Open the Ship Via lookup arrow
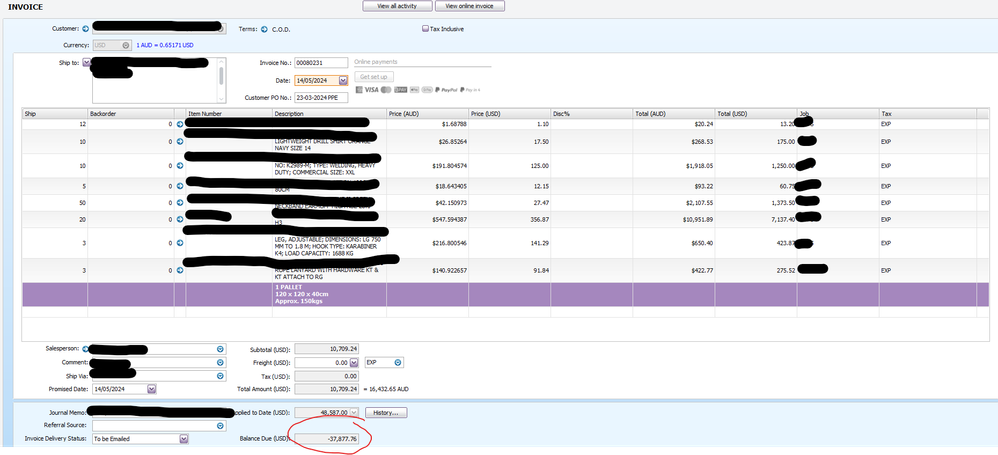The width and height of the screenshot is (998, 455). pyautogui.click(x=219, y=376)
